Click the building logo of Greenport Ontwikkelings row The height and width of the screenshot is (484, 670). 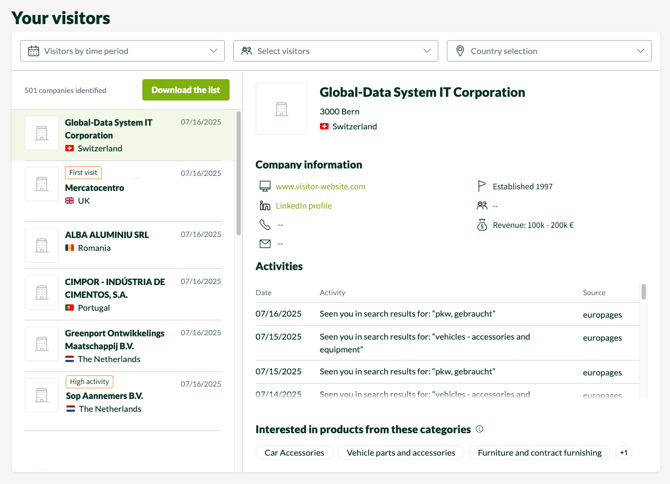pyautogui.click(x=41, y=344)
